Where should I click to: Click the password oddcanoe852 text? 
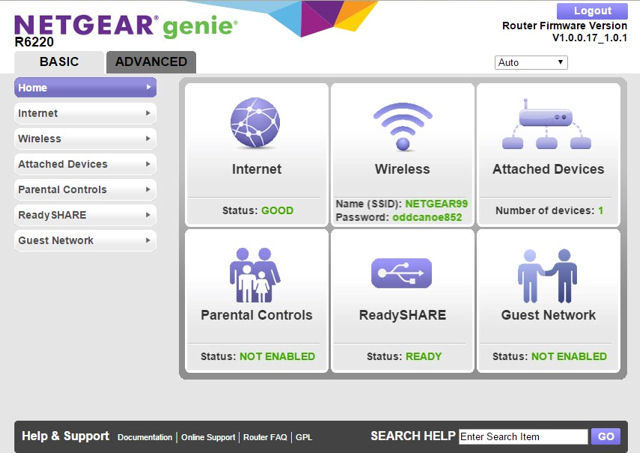coord(427,217)
